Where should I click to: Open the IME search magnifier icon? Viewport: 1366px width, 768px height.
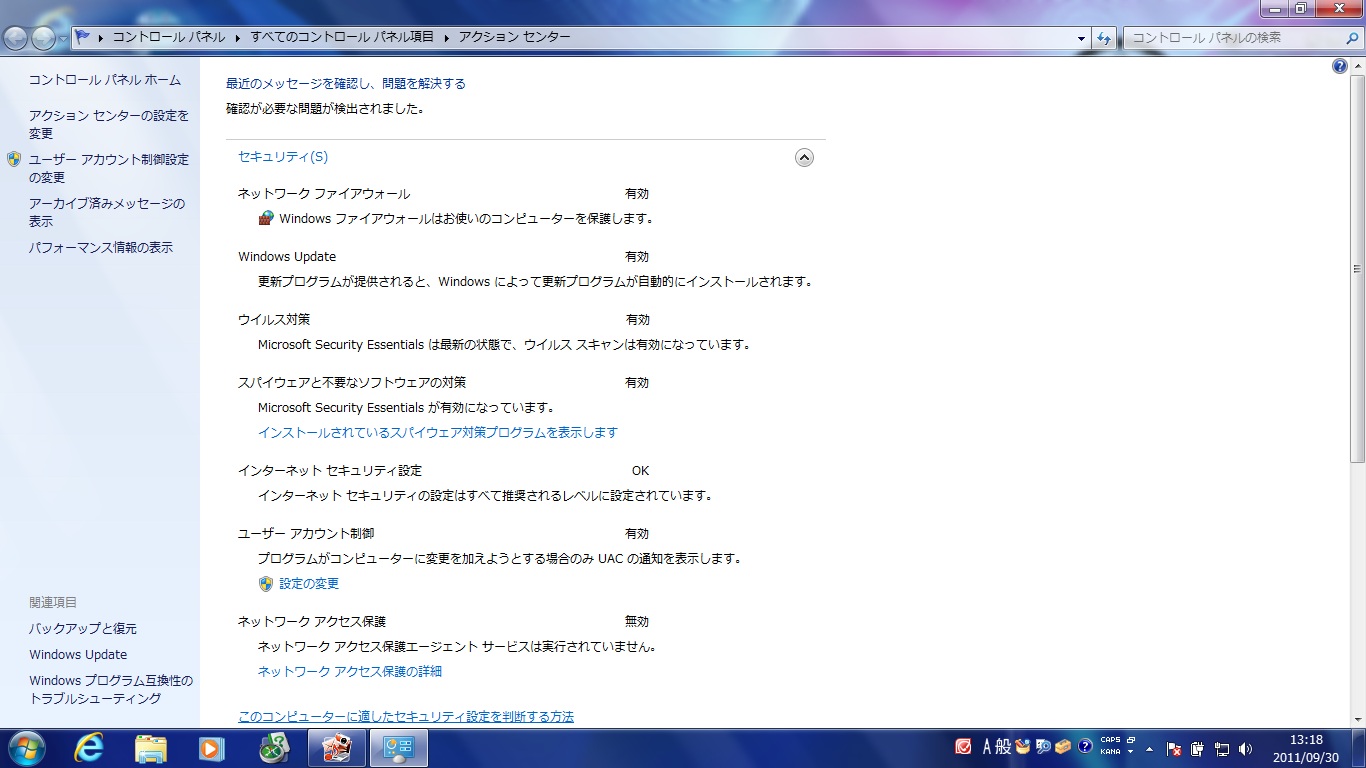tap(1043, 747)
